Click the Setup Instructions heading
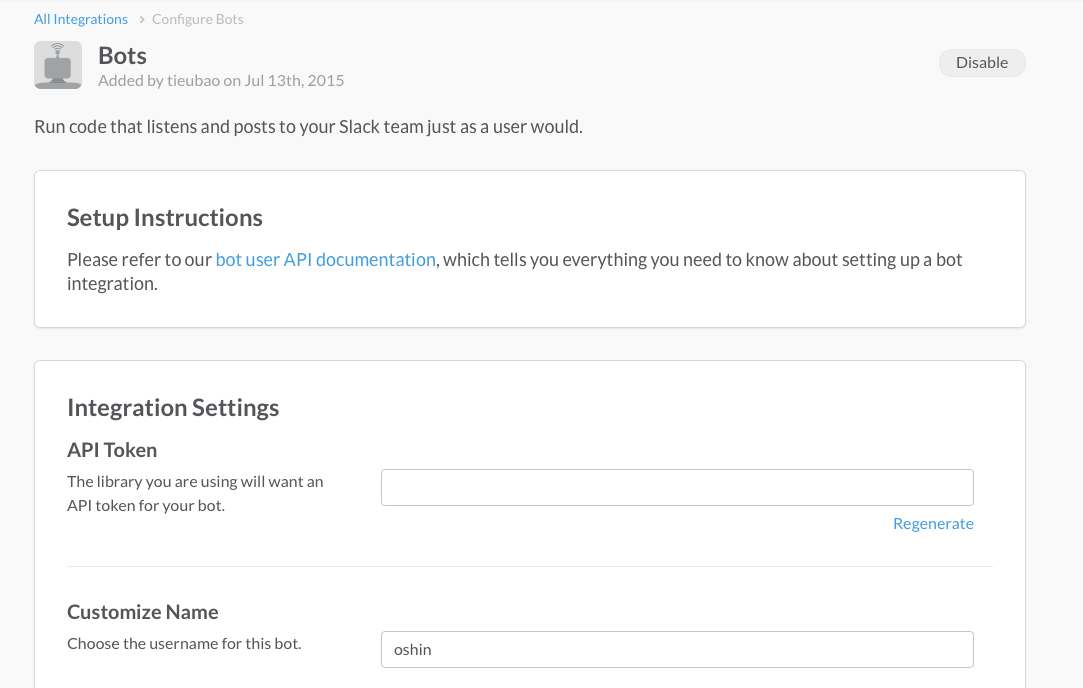The width and height of the screenshot is (1083, 688). point(165,218)
